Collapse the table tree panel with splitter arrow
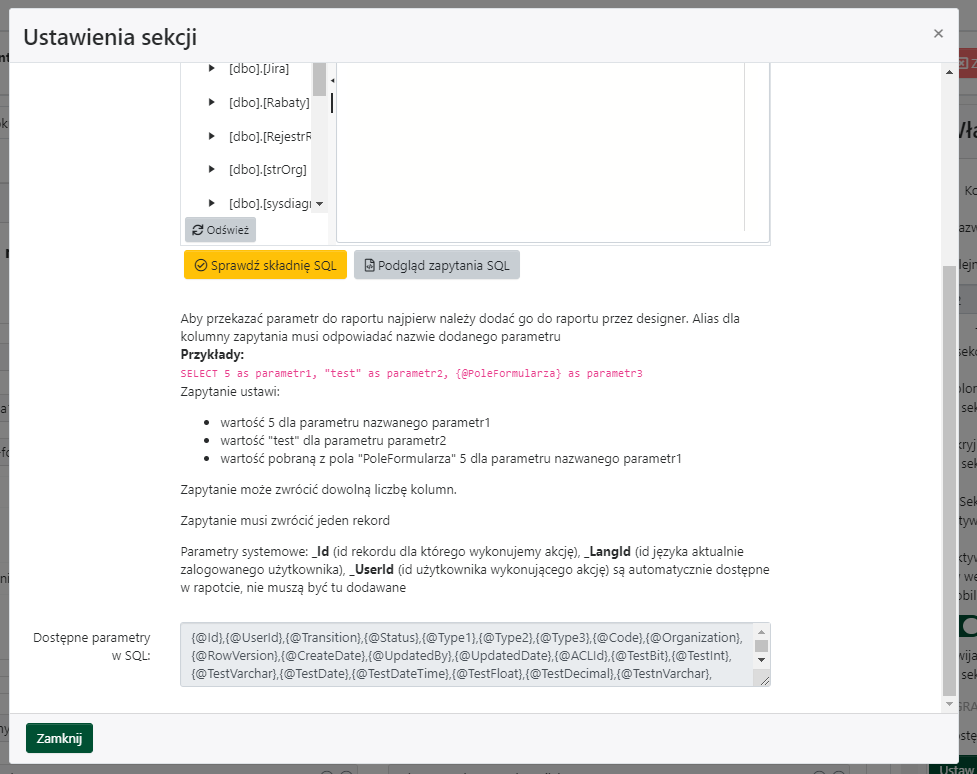 332,81
